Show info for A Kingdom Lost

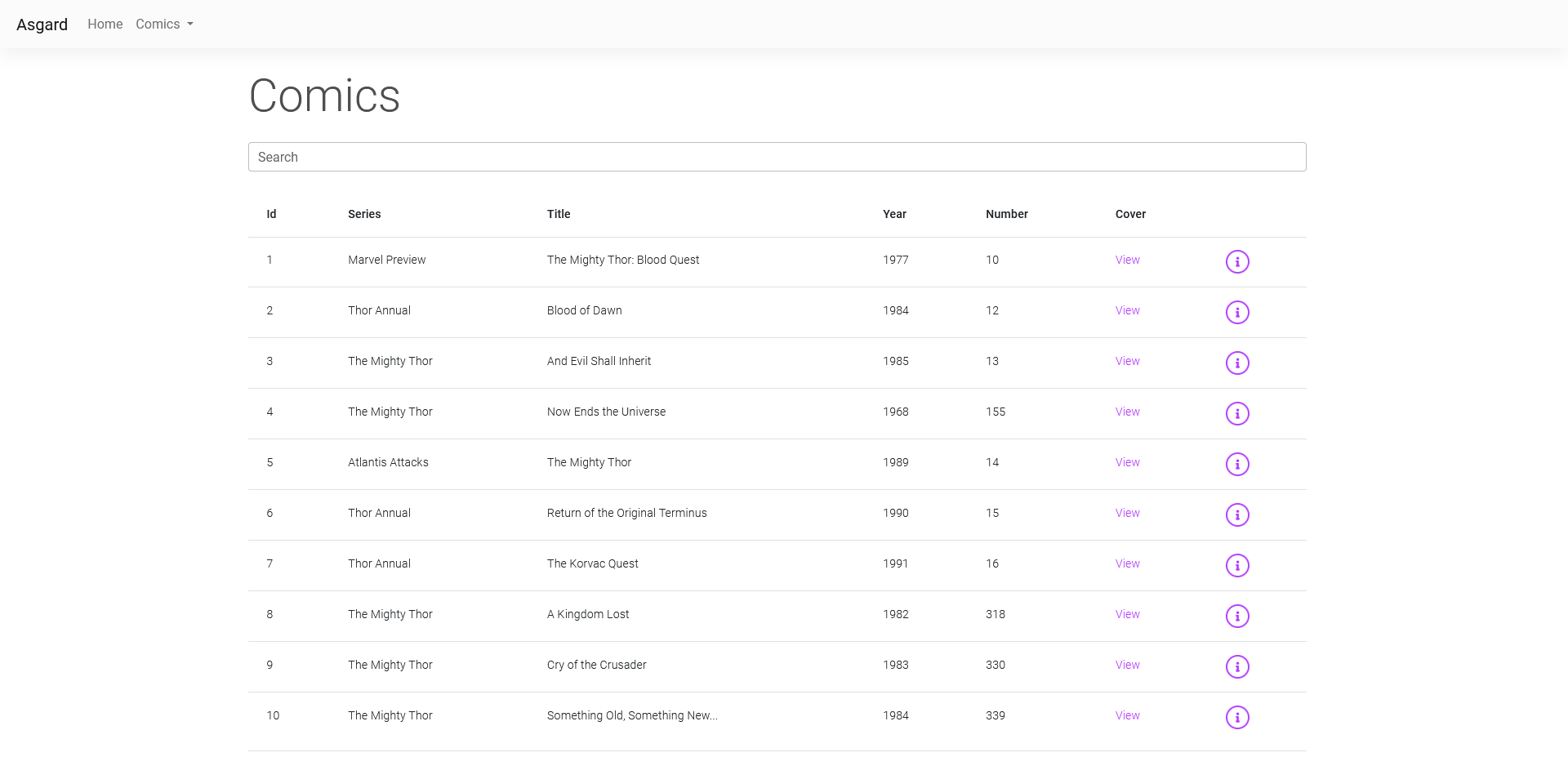[1237, 616]
